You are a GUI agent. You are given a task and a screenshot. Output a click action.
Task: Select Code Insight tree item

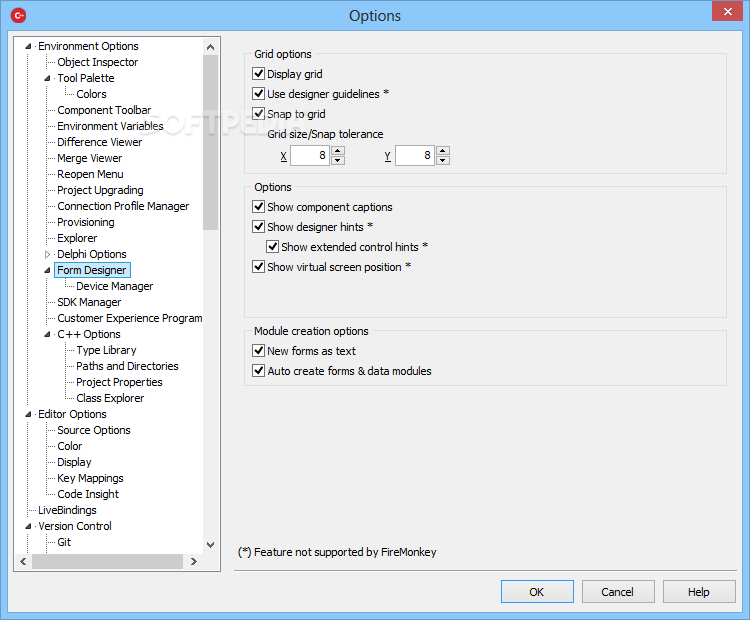click(88, 494)
